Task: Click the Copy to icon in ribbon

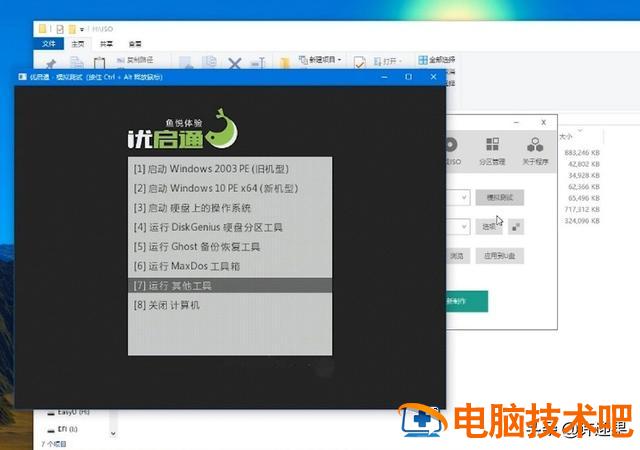Action: click(x=210, y=62)
